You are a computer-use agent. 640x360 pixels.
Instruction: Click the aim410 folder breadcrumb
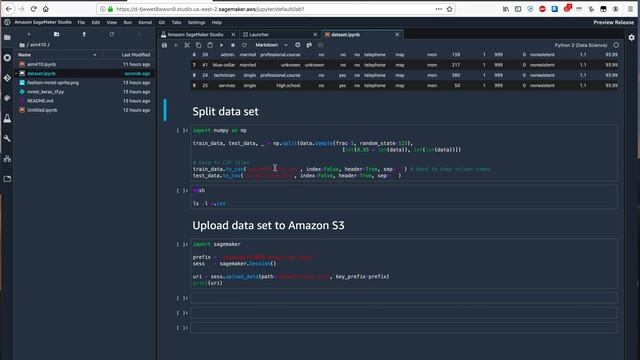click(38, 45)
